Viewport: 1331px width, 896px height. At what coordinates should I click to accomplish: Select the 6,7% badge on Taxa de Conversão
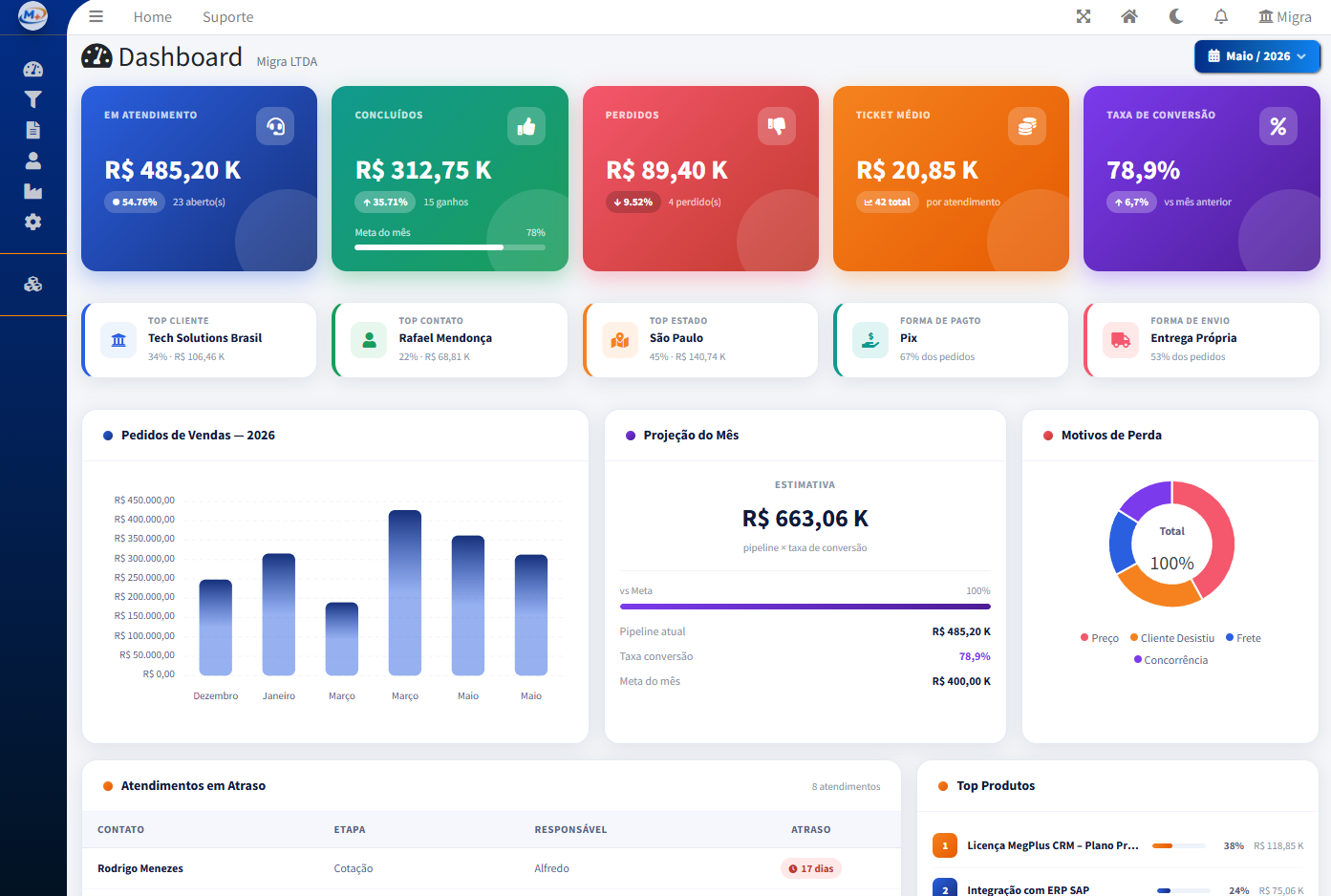tap(1131, 203)
